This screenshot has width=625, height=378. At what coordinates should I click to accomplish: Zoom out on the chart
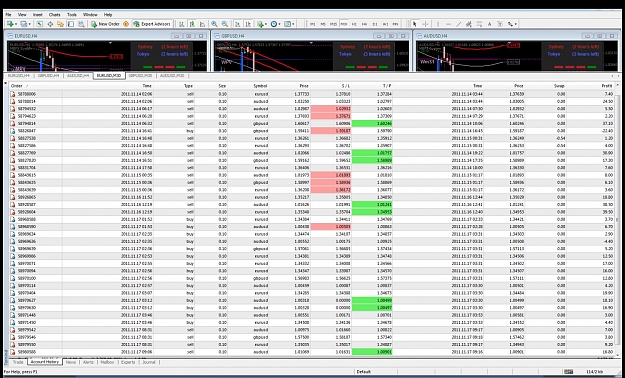[225, 24]
